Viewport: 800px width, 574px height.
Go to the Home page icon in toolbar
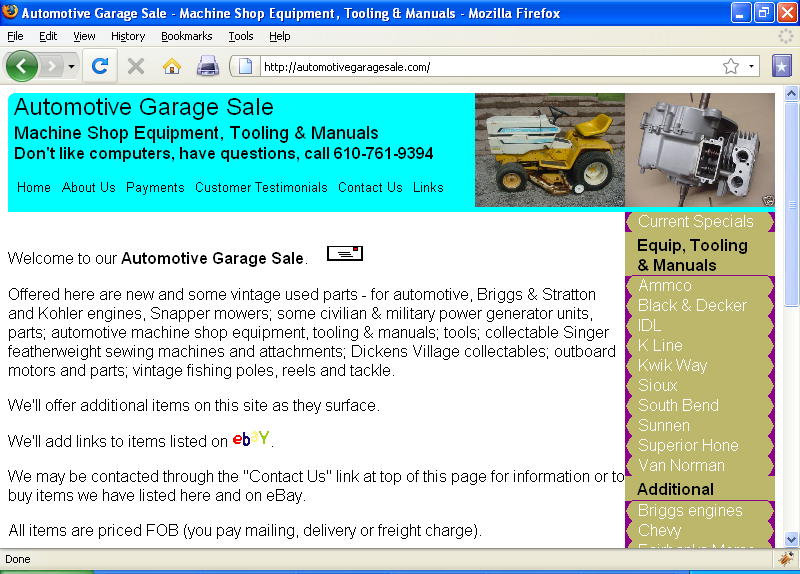click(x=172, y=66)
